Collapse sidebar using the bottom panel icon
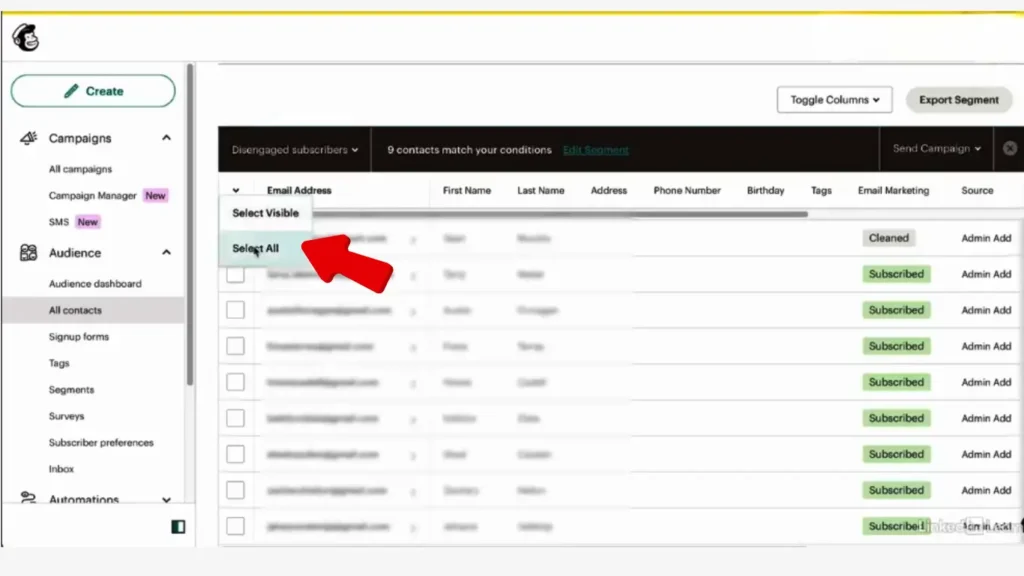This screenshot has height=576, width=1024. (178, 526)
